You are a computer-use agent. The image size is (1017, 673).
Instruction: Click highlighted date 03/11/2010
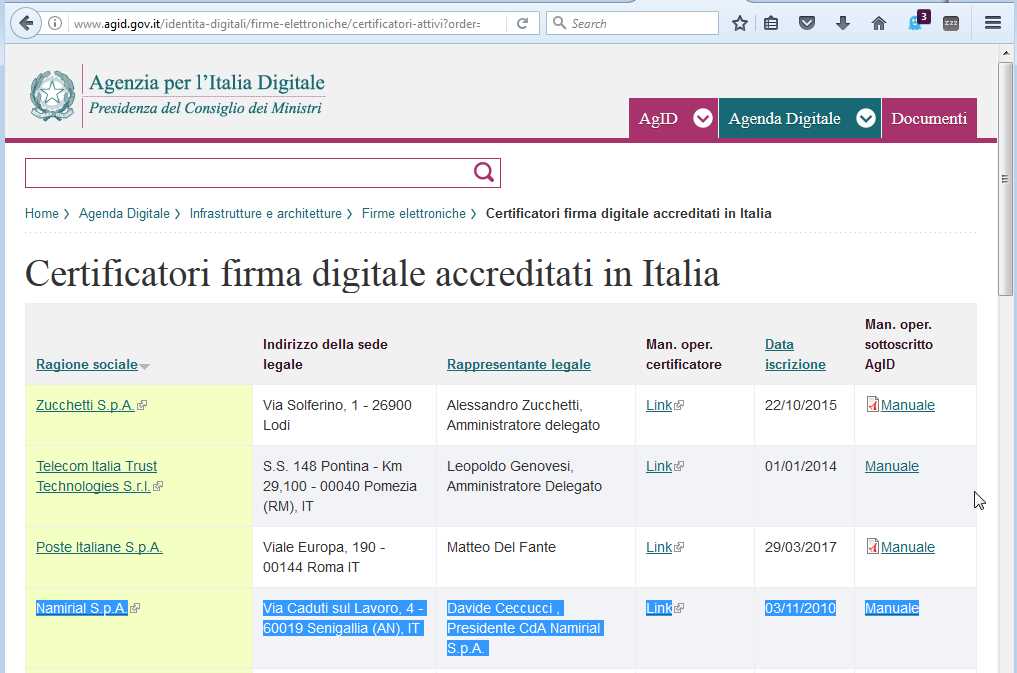[800, 608]
